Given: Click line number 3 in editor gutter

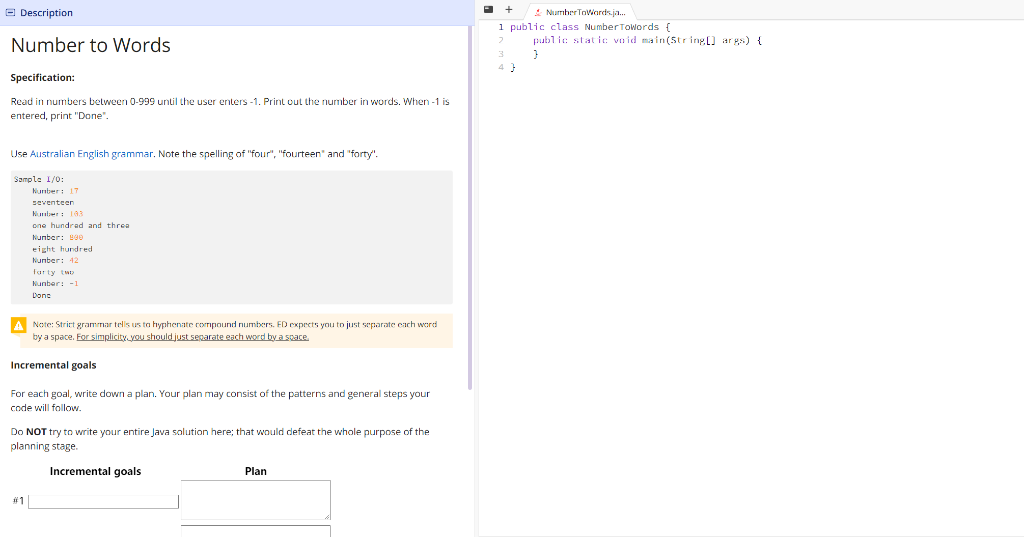Looking at the screenshot, I should pyautogui.click(x=501, y=54).
